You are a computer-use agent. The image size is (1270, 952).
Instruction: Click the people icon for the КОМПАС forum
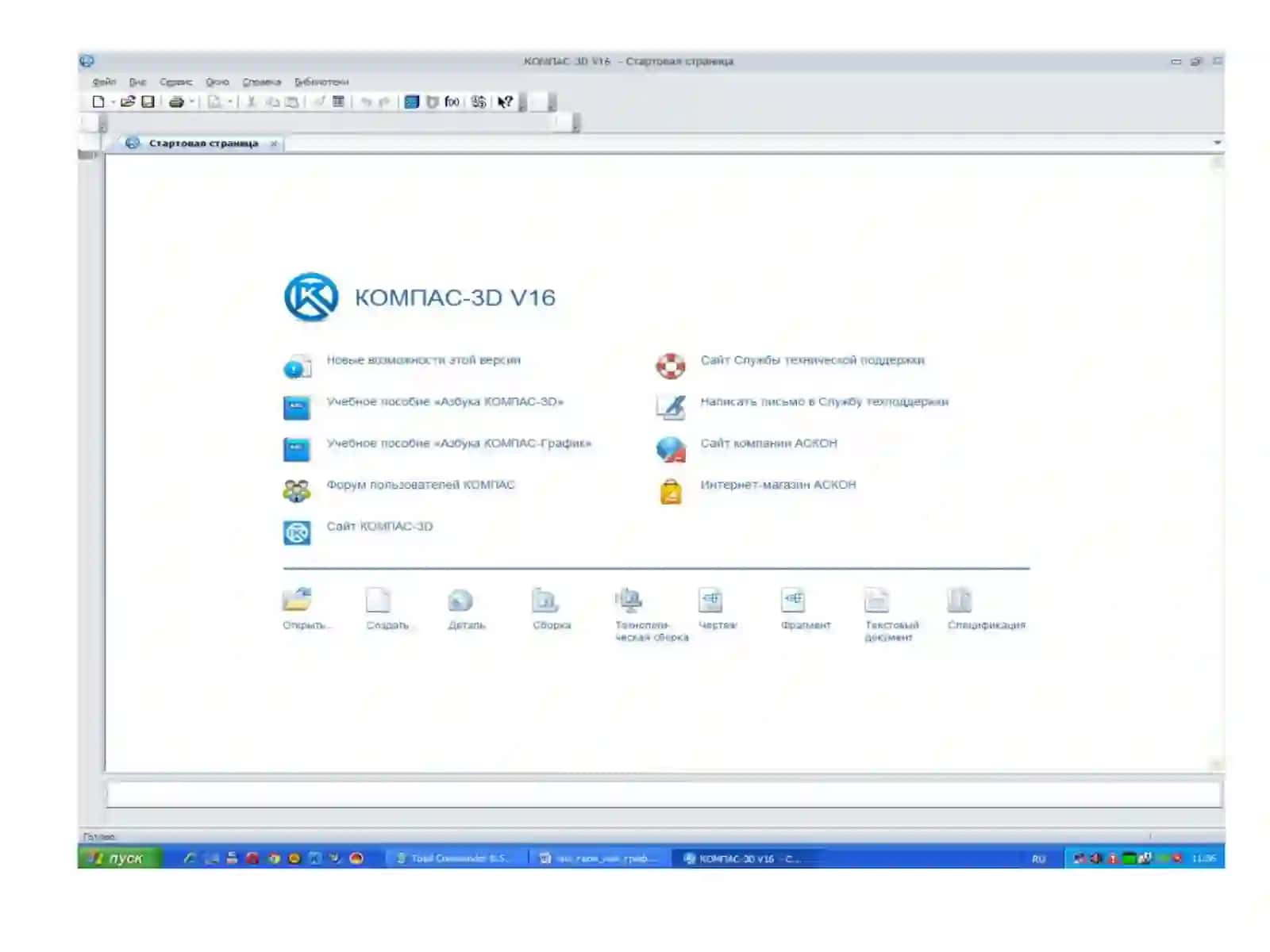(297, 491)
